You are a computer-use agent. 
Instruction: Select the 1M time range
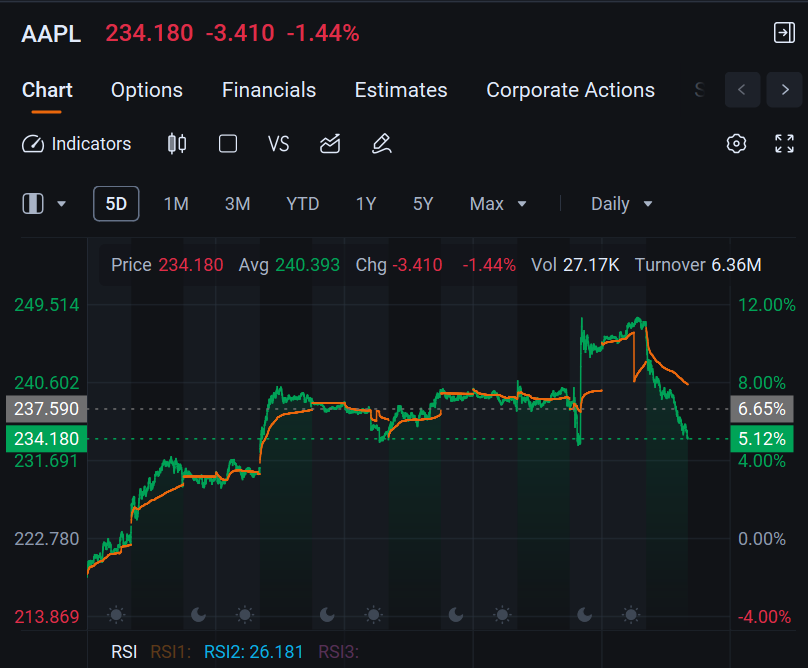pos(176,204)
